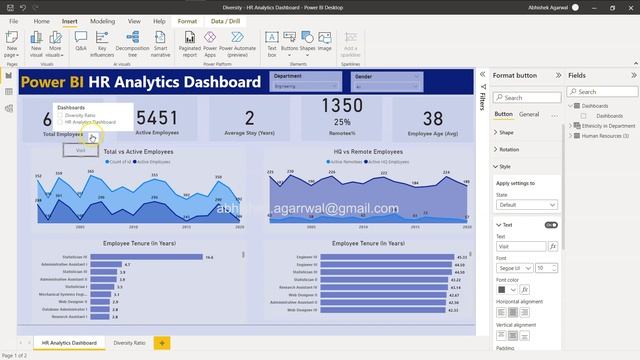This screenshot has width=640, height=360.
Task: Add a Key influencers visual
Action: [x=102, y=44]
